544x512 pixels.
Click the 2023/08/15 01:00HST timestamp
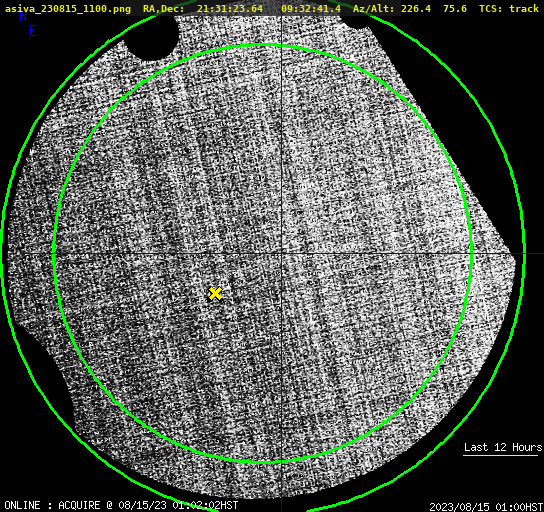(x=486, y=507)
